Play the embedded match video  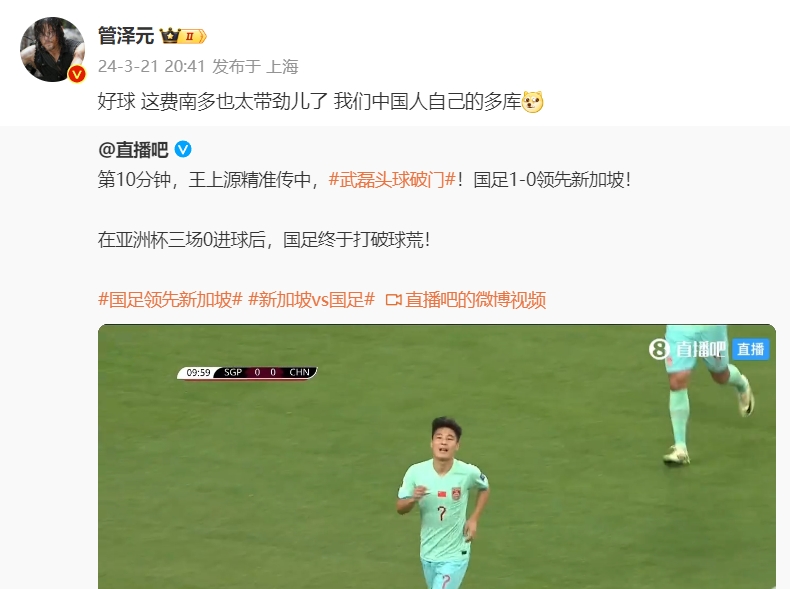point(437,456)
